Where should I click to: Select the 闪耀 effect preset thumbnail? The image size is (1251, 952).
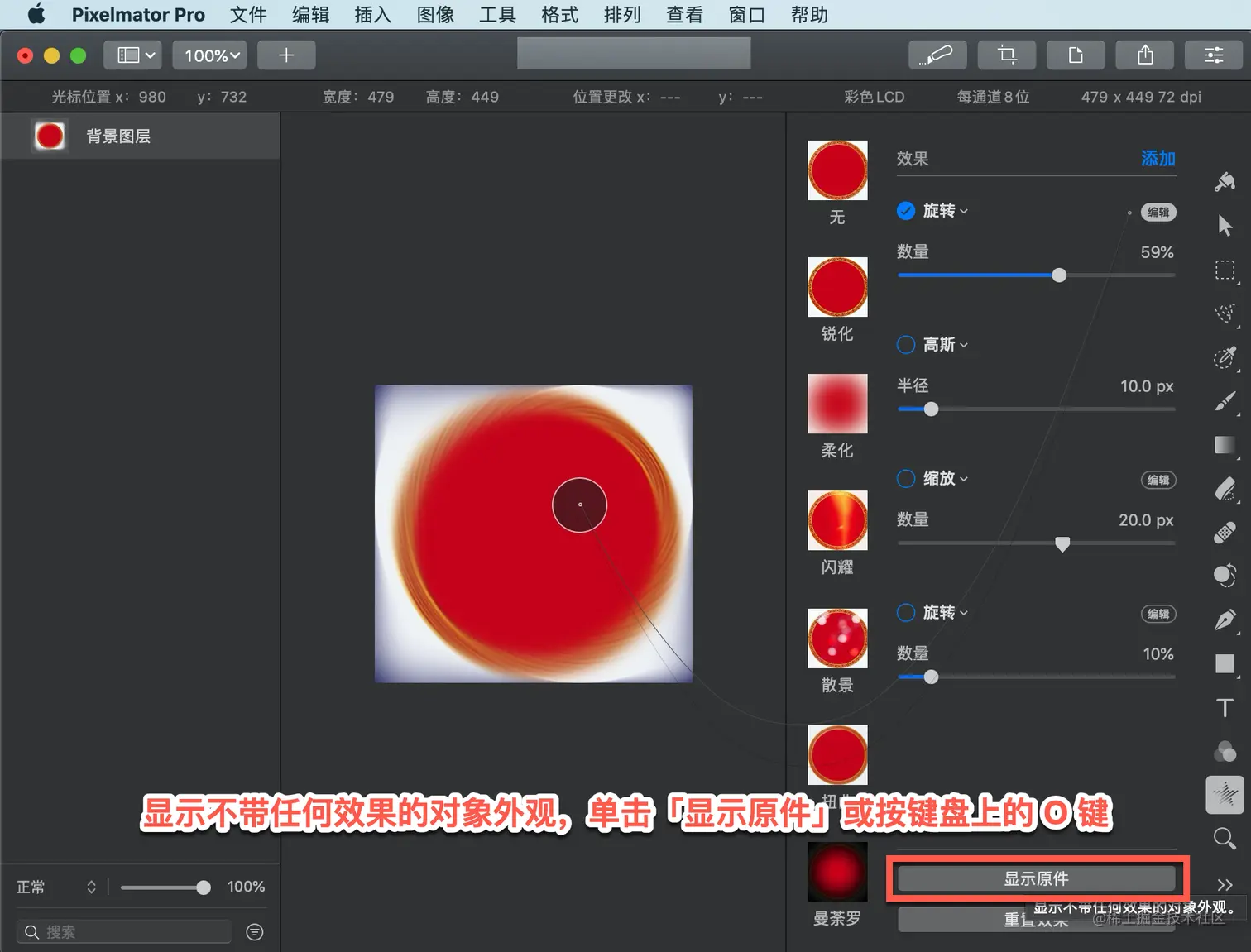point(837,520)
